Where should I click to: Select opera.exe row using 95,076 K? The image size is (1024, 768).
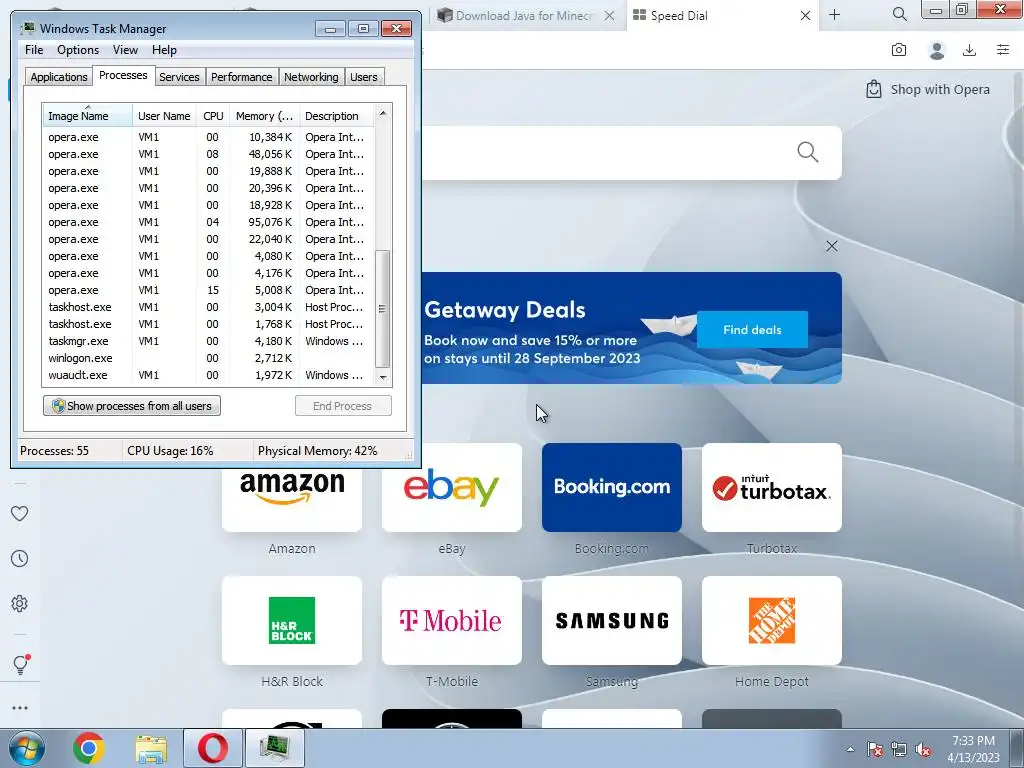click(x=208, y=222)
